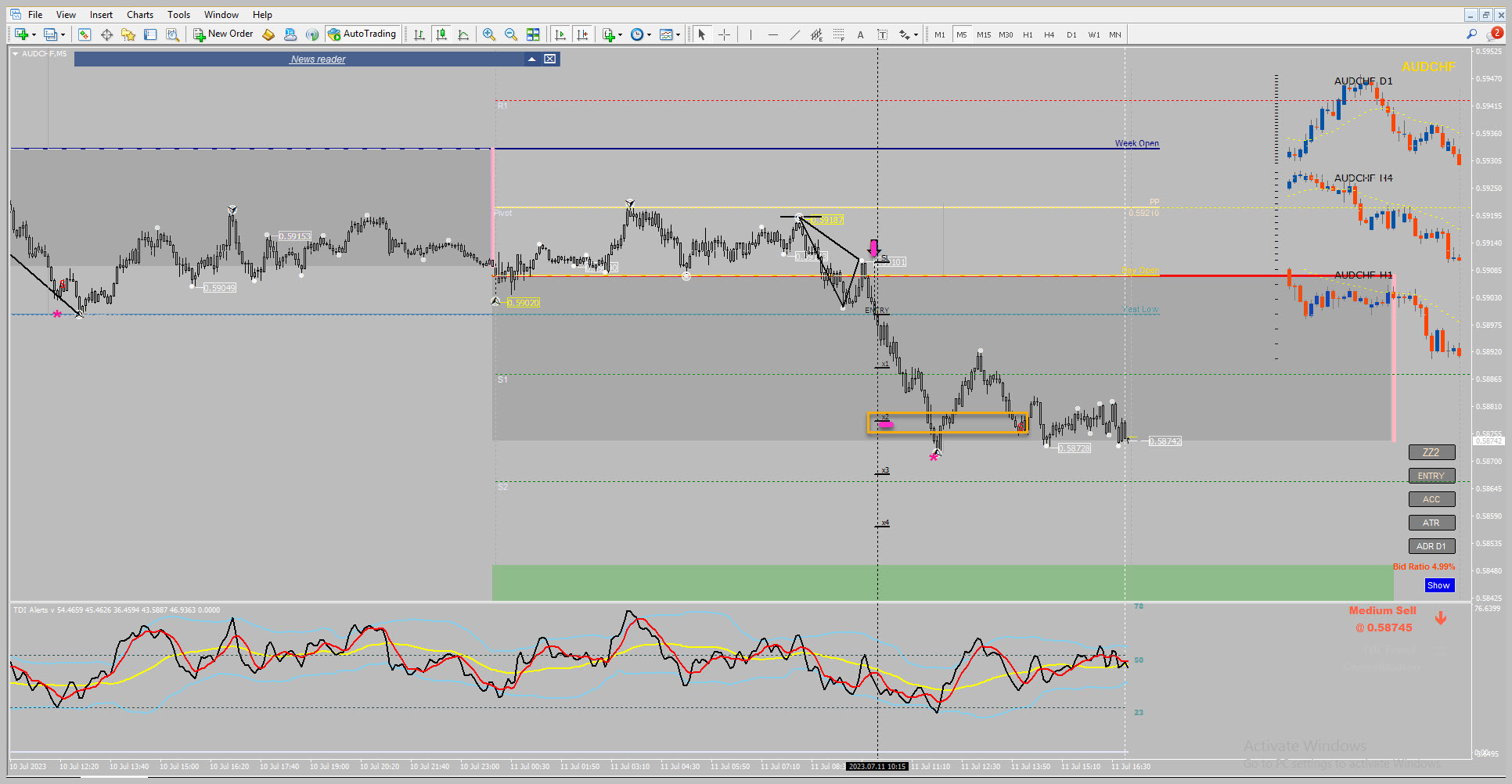Open the Window menu
1512x784 pixels.
pos(221,15)
